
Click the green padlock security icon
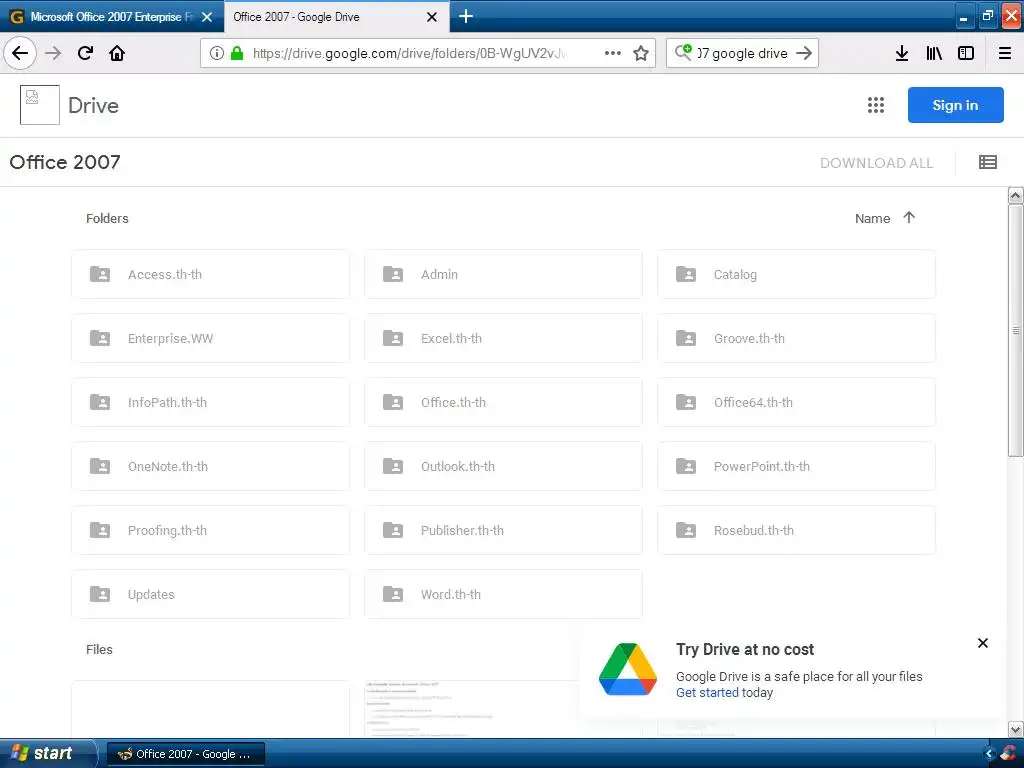point(237,53)
